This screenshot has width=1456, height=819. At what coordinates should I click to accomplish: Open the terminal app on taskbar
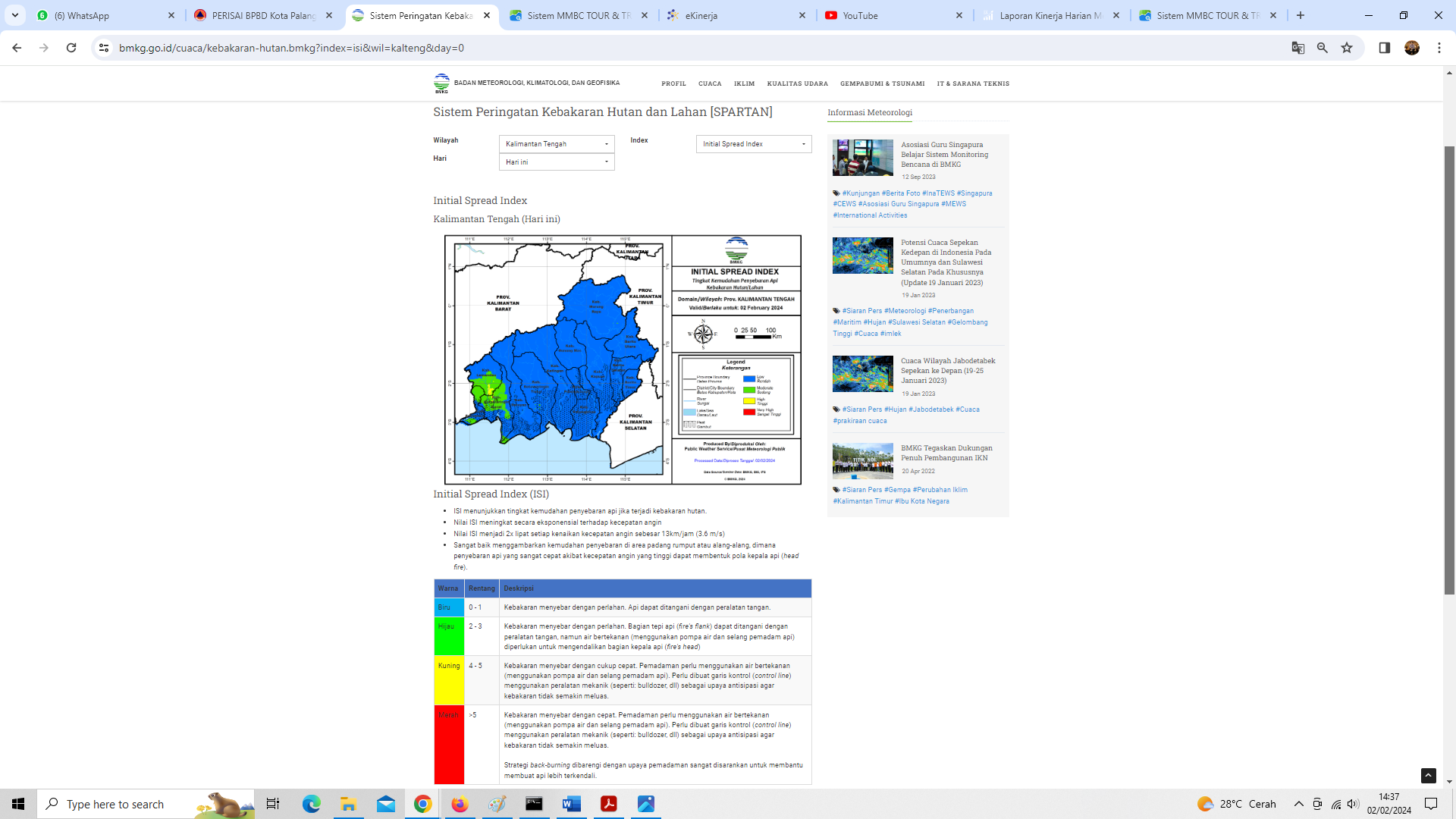[x=534, y=804]
